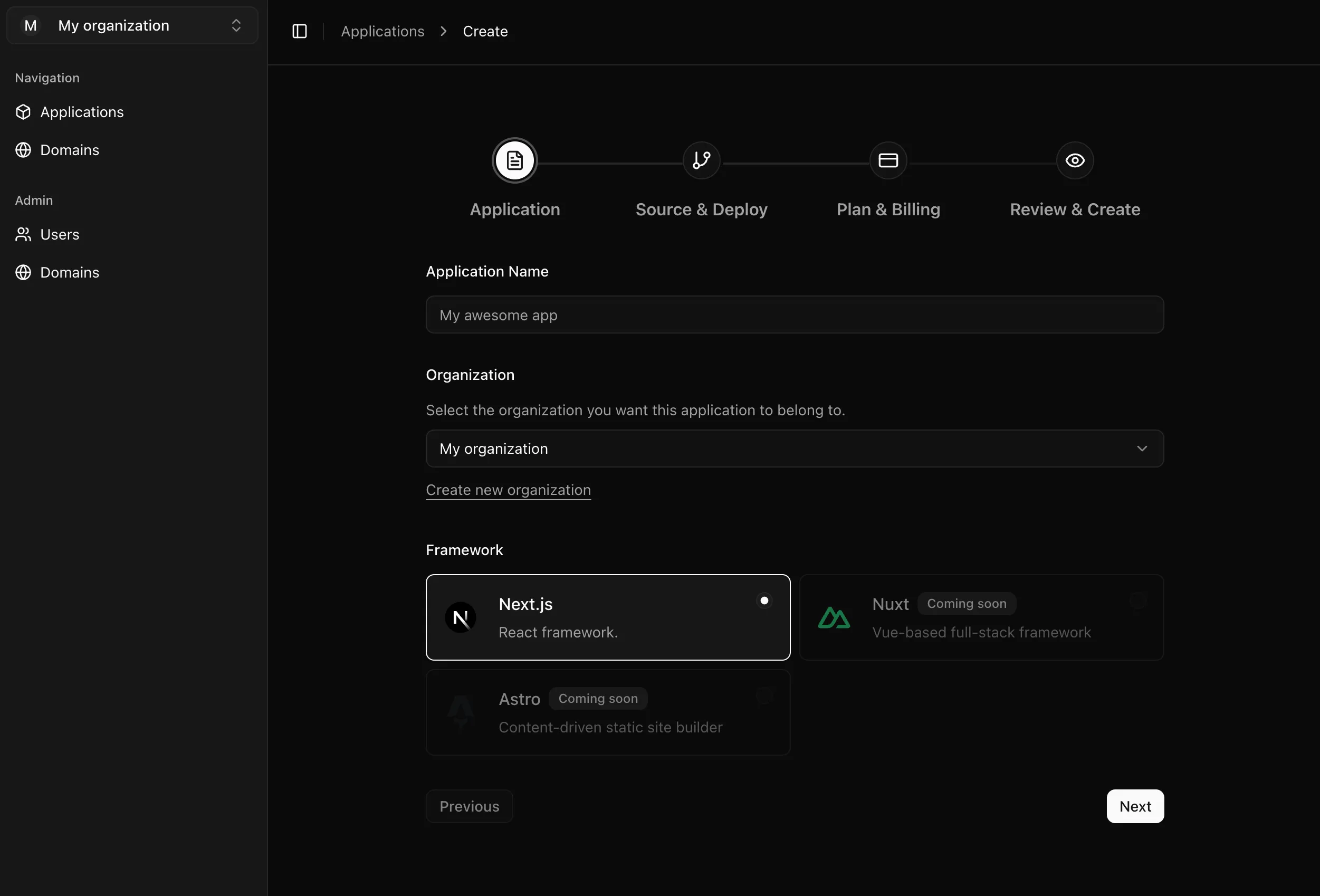Click the Admin section heading
The width and height of the screenshot is (1320, 896).
click(x=34, y=200)
